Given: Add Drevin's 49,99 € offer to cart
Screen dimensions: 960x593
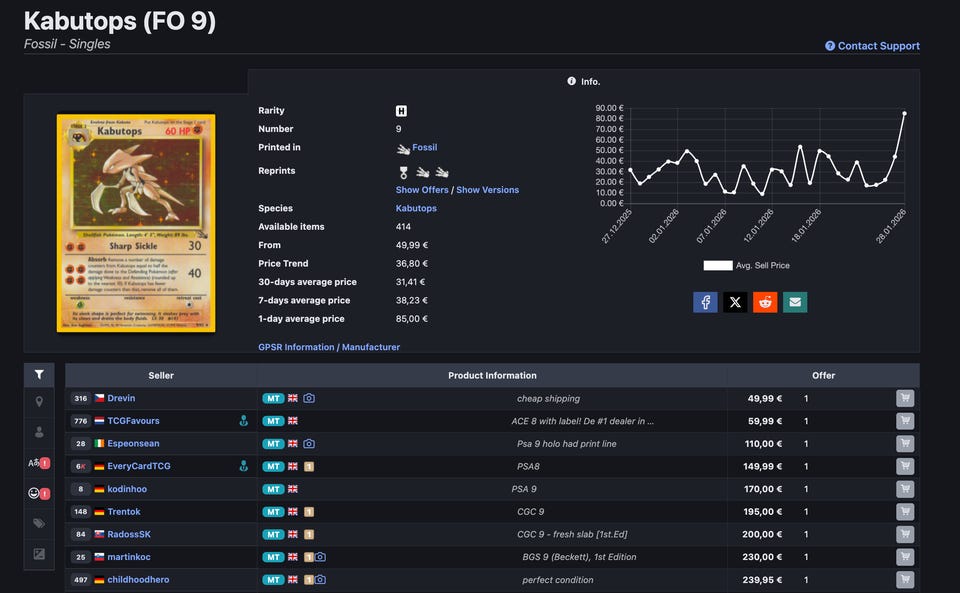Looking at the screenshot, I should click(x=905, y=398).
